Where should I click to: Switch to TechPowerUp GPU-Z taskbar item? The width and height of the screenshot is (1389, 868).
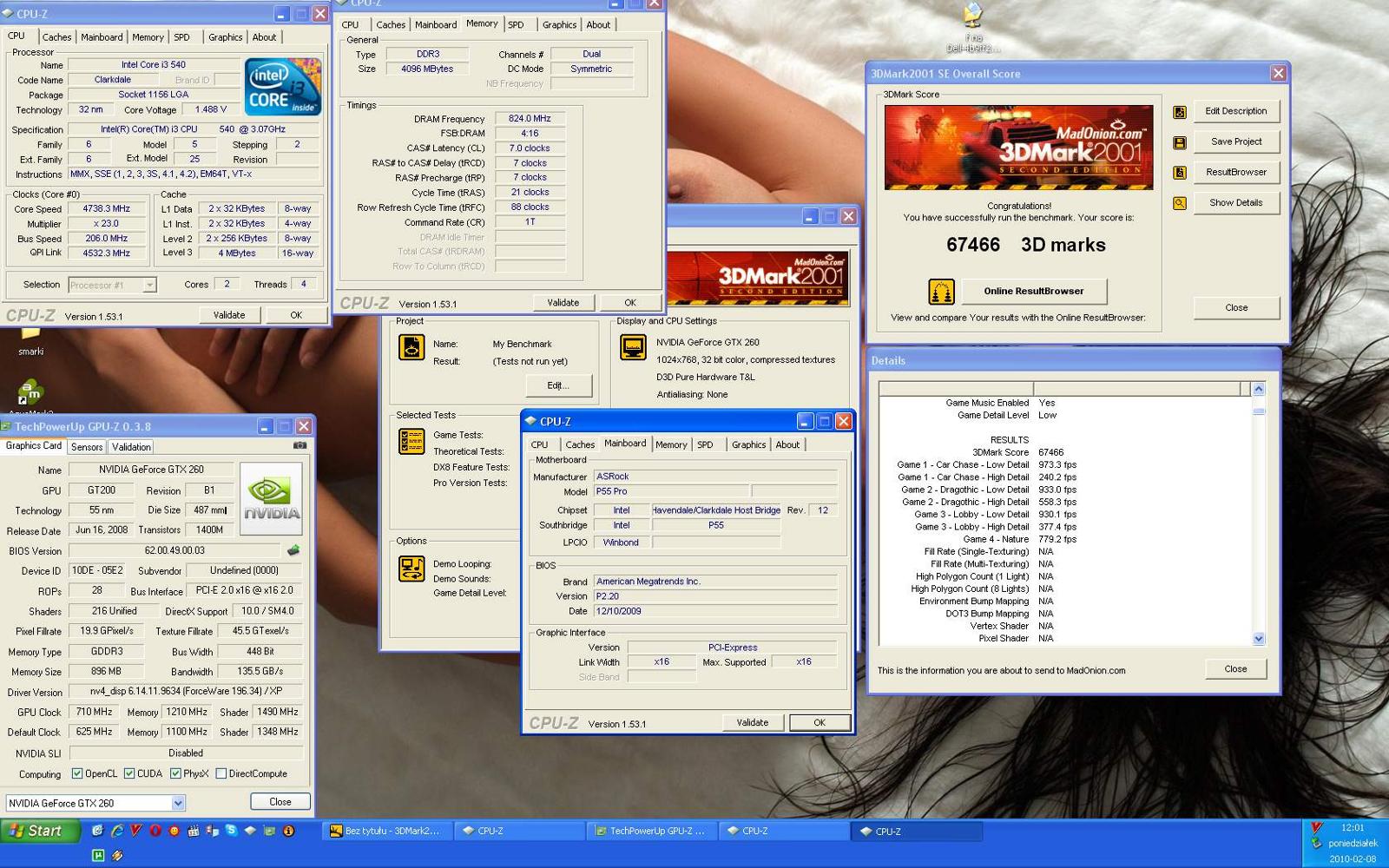tap(651, 831)
